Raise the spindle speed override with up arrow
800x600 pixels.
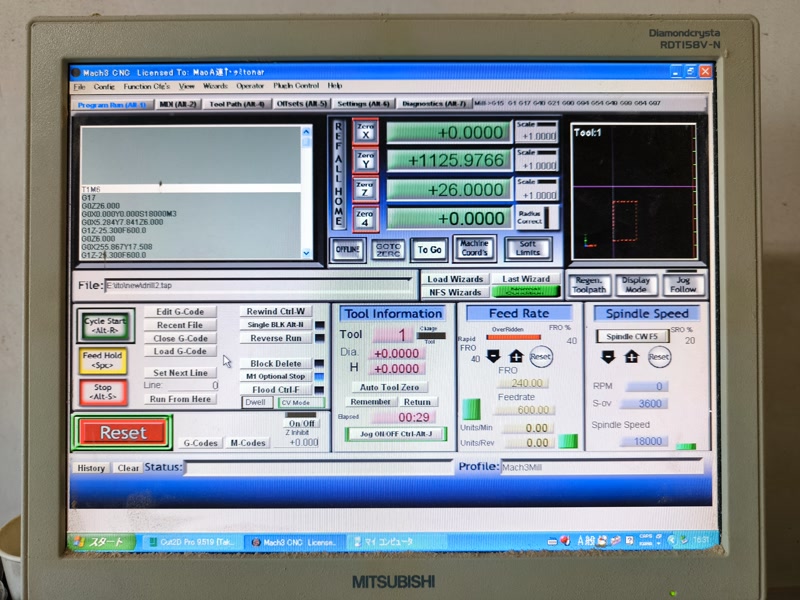coord(632,357)
